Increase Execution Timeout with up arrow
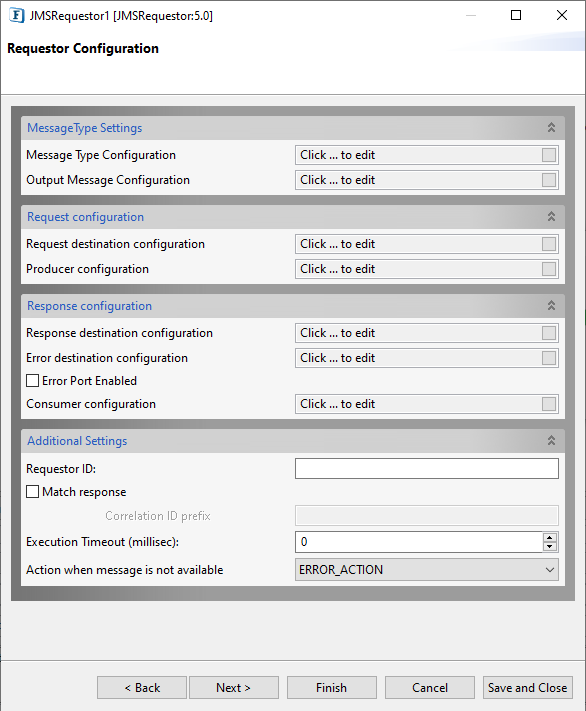Viewport: 586px width, 711px height. 550,537
